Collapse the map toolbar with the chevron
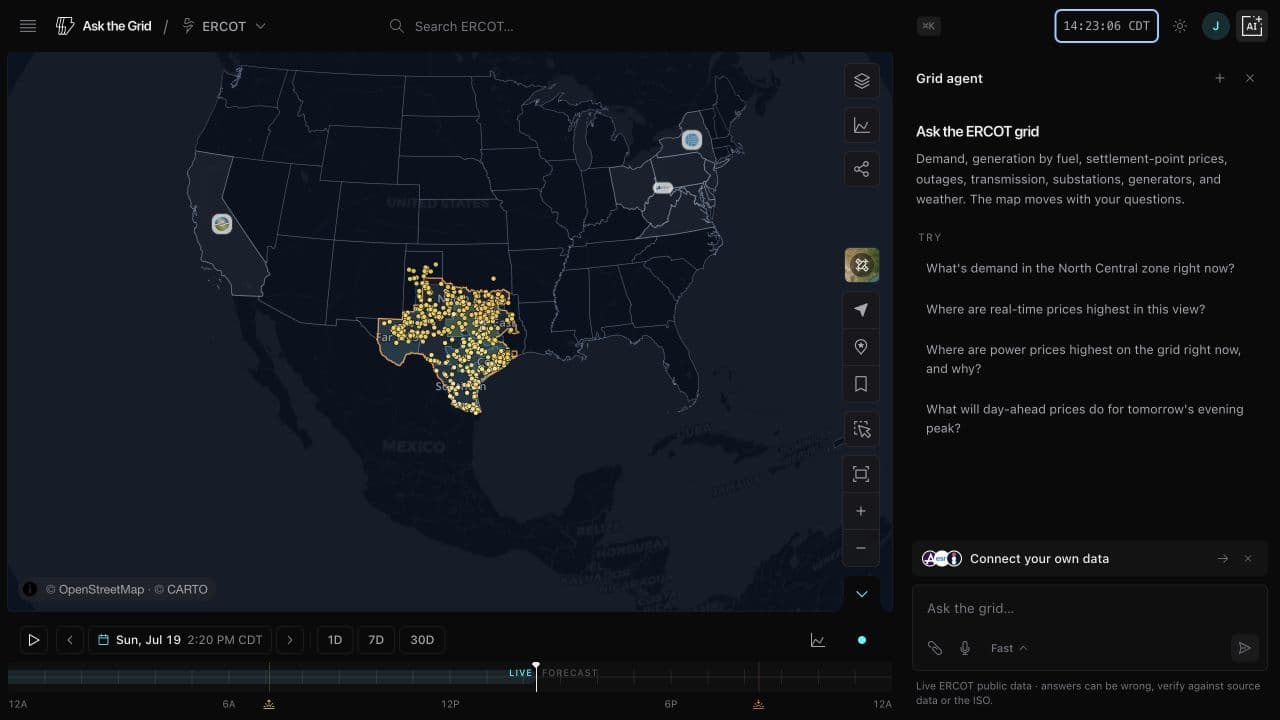The width and height of the screenshot is (1280, 720). (861, 594)
